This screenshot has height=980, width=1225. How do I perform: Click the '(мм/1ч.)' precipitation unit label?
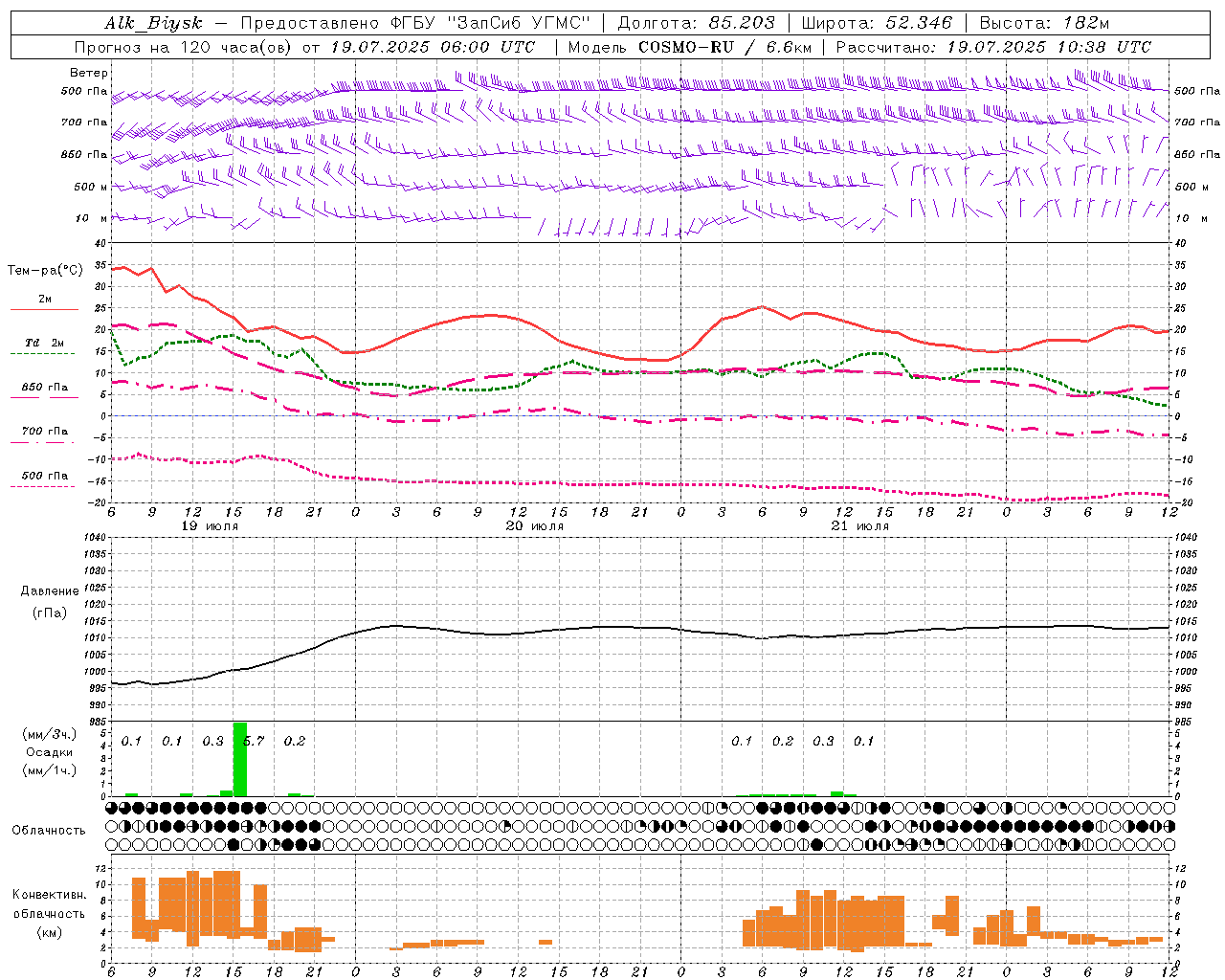coord(50,770)
